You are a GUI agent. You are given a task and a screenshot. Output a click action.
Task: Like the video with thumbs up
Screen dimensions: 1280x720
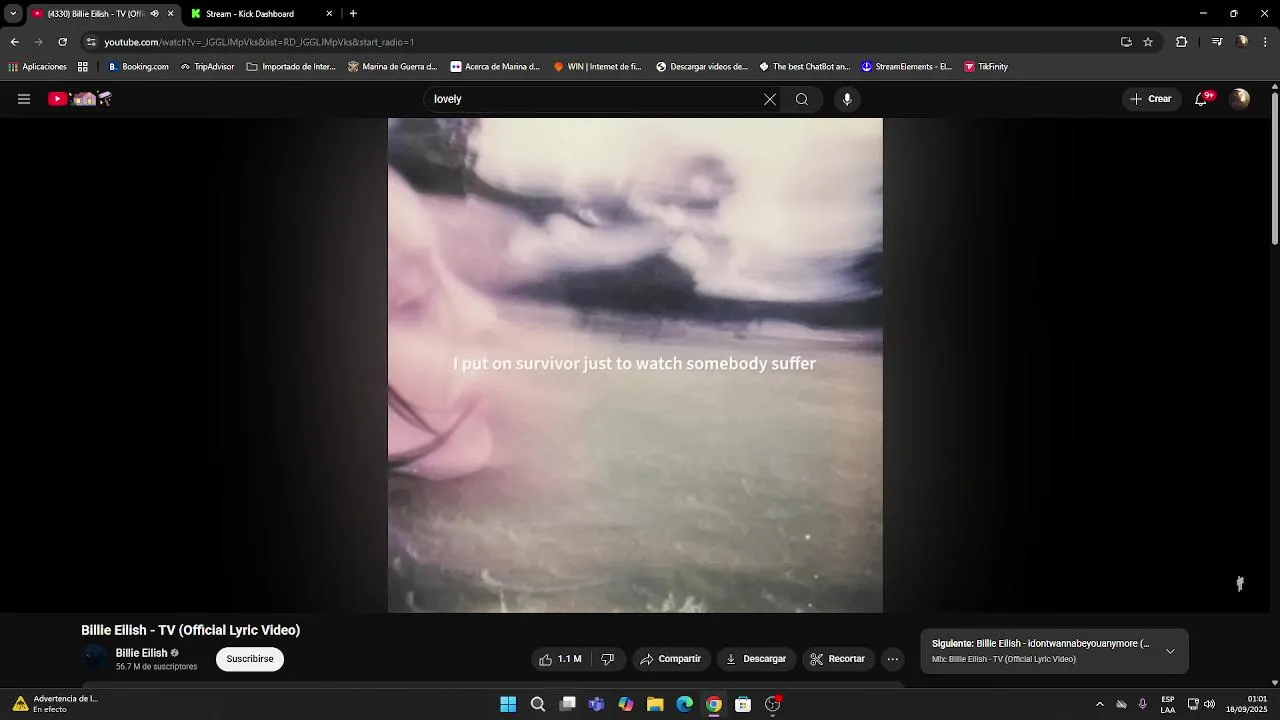pyautogui.click(x=560, y=659)
